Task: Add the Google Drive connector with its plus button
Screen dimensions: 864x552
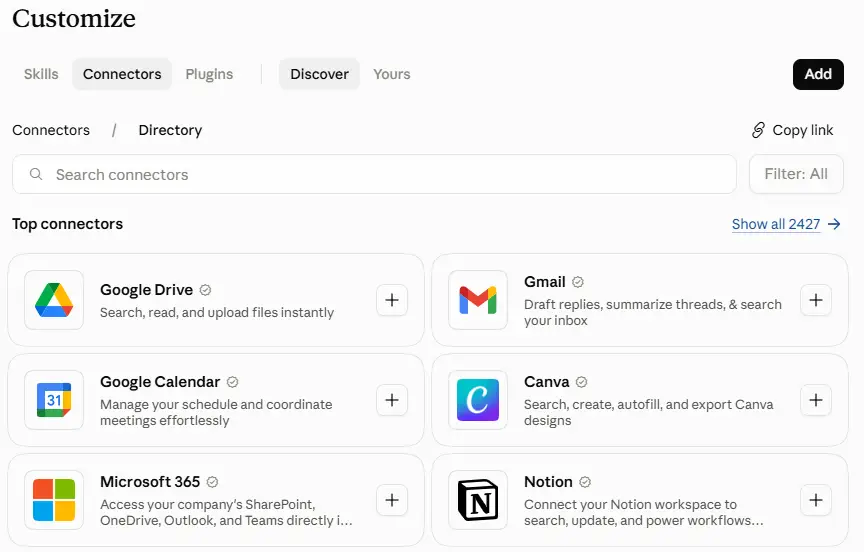Action: (392, 300)
